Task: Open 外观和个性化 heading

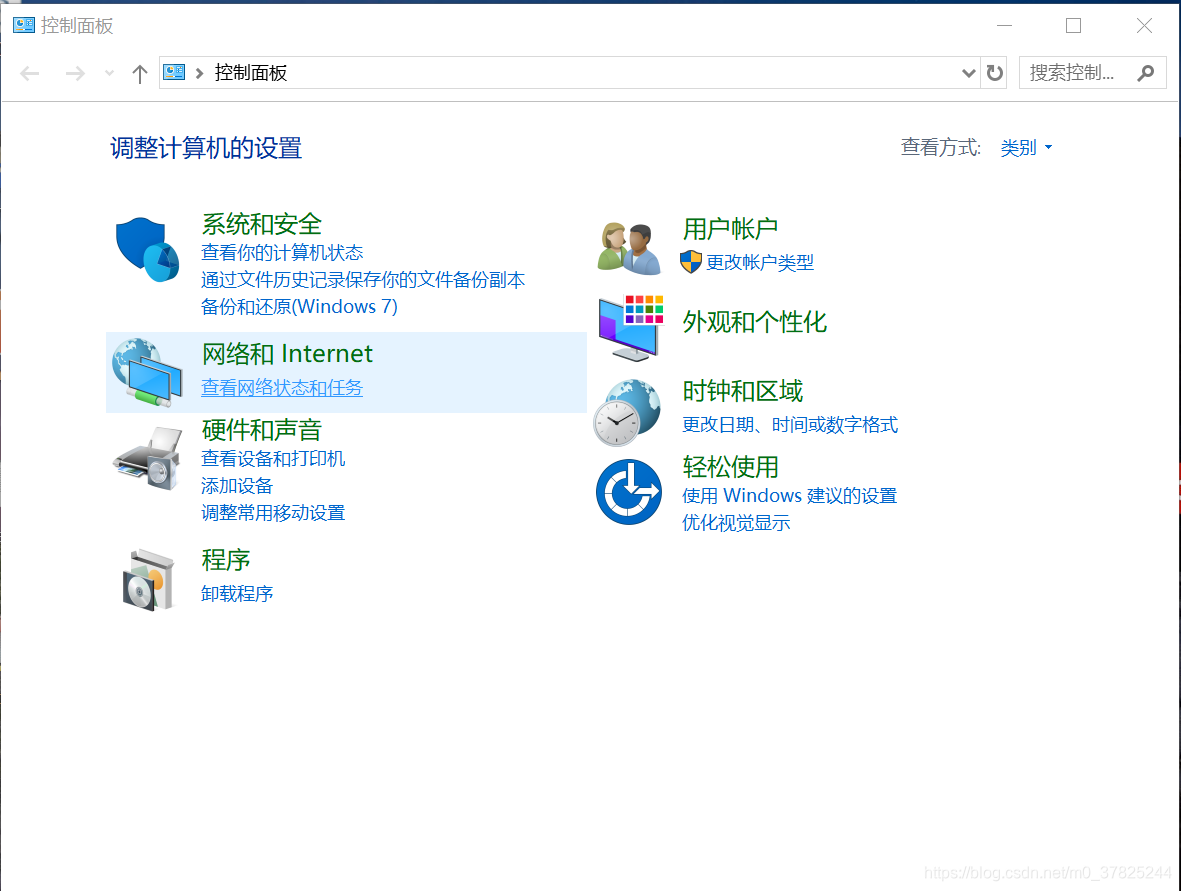Action: point(754,322)
